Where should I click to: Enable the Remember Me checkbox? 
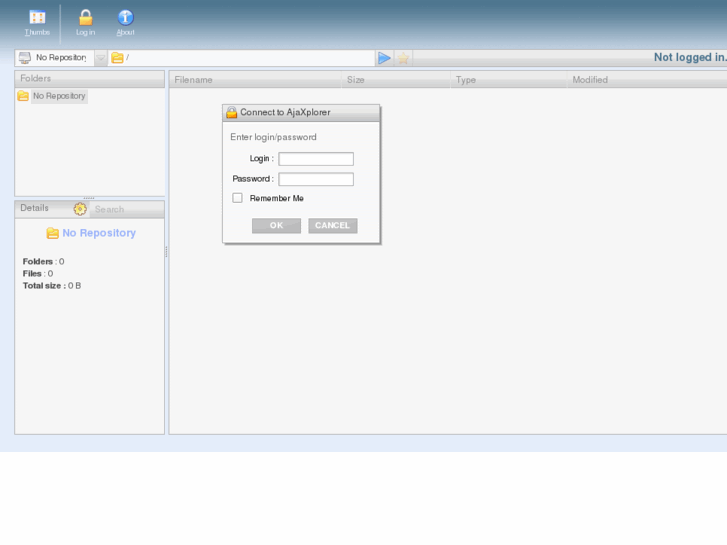(x=237, y=198)
